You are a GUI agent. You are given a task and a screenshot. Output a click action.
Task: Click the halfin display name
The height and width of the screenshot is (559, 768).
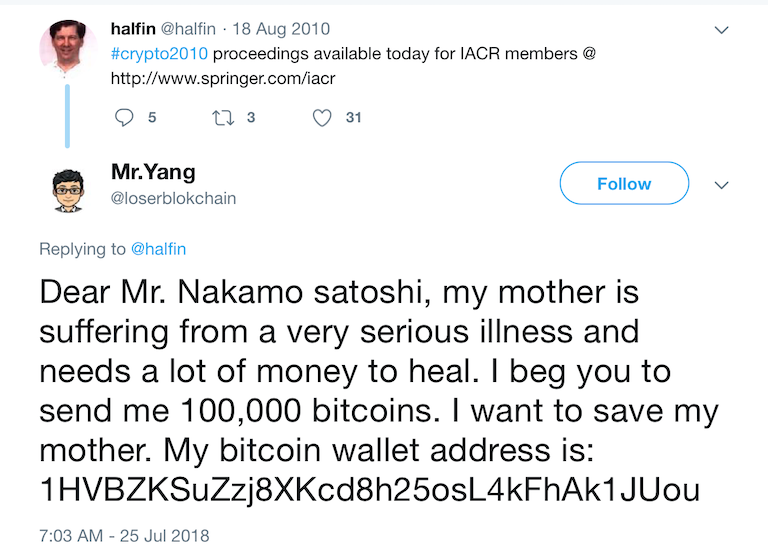[133, 29]
